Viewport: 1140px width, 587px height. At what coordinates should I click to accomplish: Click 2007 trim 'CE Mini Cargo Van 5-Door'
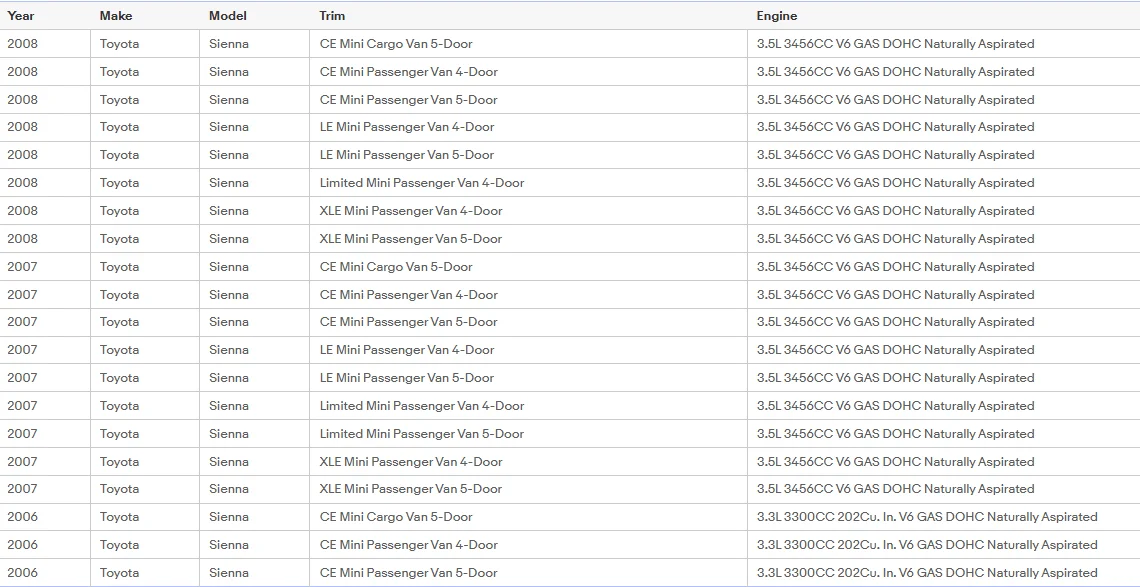tap(396, 267)
